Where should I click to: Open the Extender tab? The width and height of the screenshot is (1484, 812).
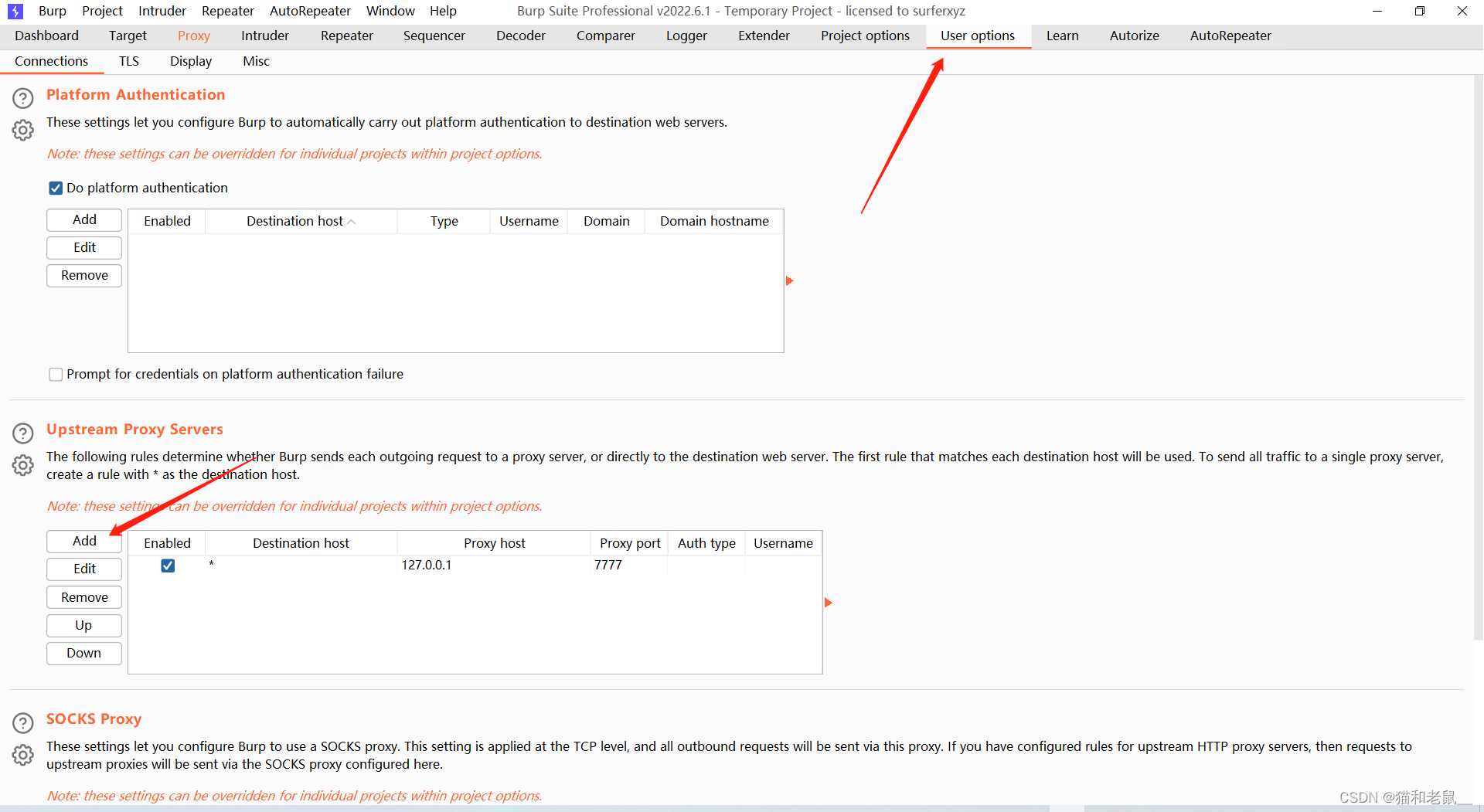(x=764, y=36)
